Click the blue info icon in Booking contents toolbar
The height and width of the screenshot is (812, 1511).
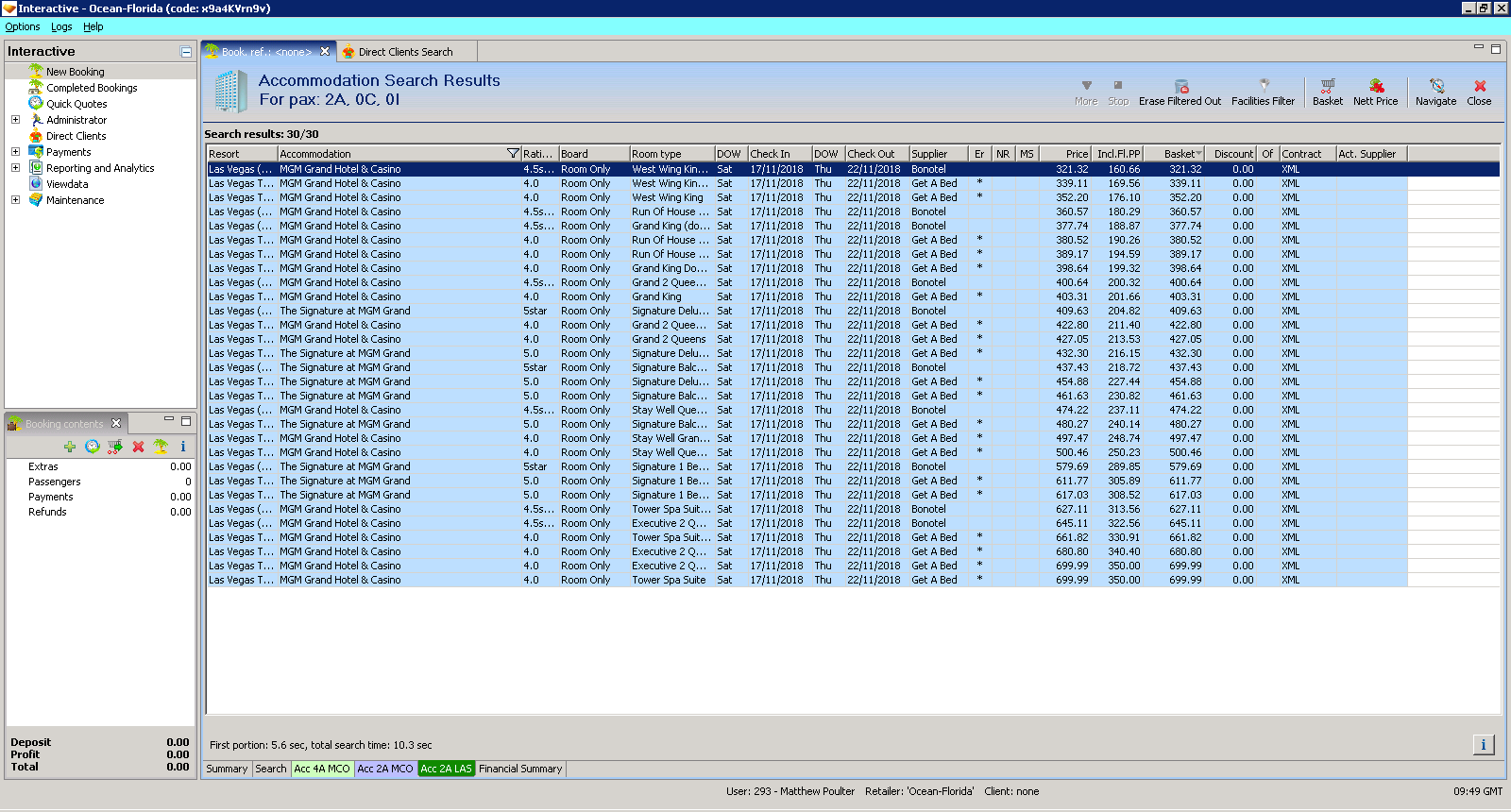coord(183,447)
